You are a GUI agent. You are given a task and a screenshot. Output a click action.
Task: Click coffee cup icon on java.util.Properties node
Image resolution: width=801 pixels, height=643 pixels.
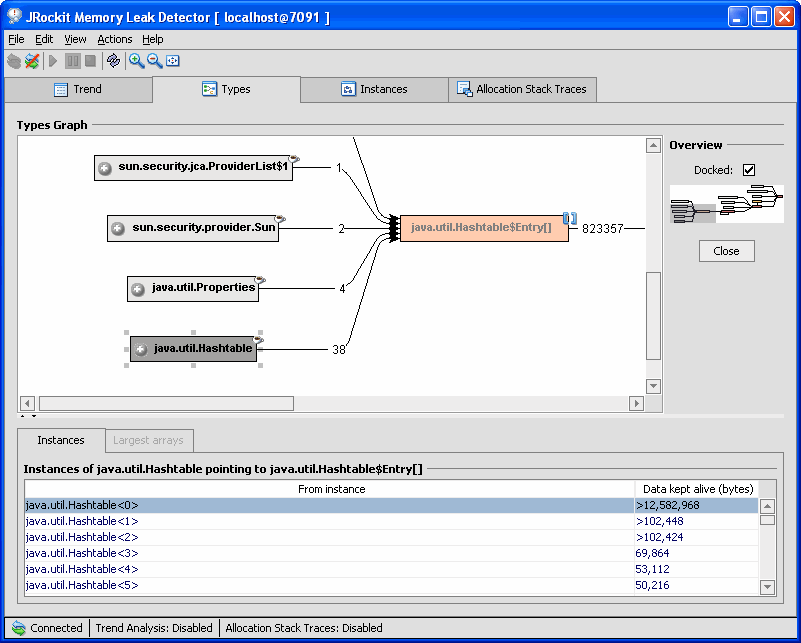click(260, 280)
